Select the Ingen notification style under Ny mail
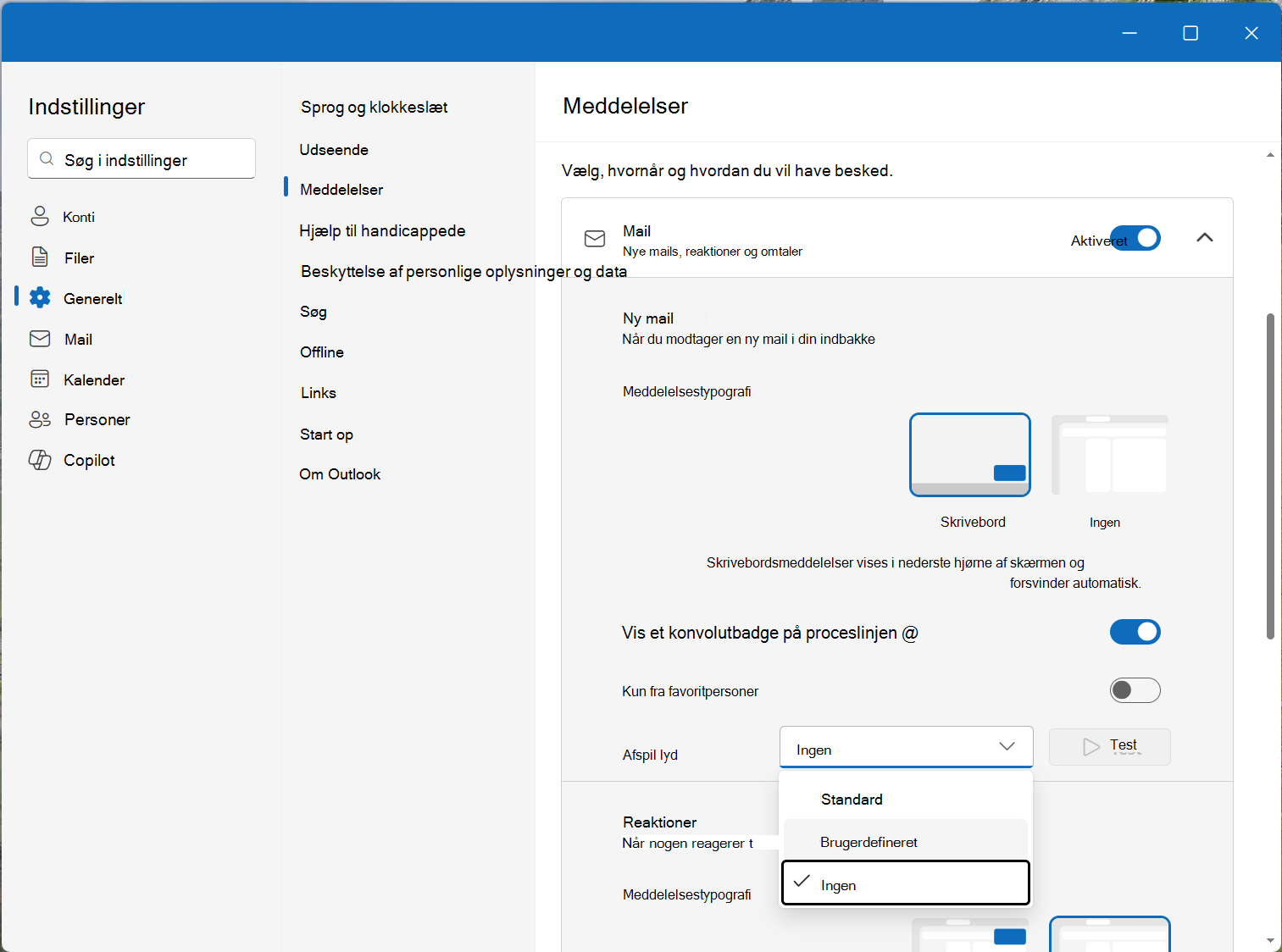Image resolution: width=1282 pixels, height=952 pixels. (1109, 455)
